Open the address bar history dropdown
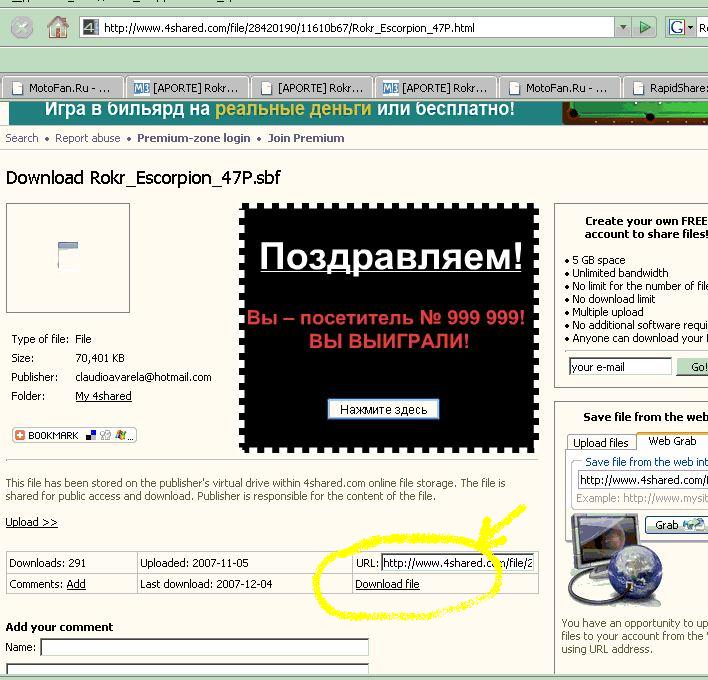Viewport: 708px width, 680px height. [623, 28]
